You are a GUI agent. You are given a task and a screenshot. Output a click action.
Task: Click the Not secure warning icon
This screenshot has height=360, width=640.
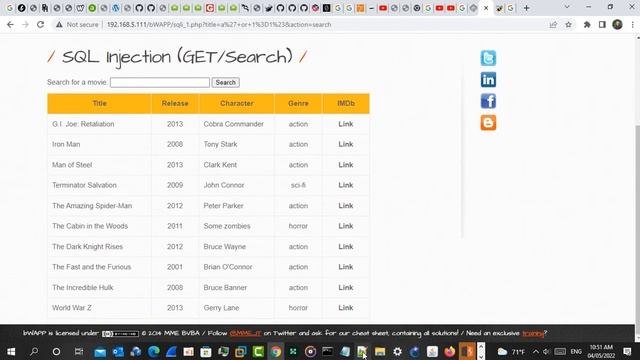[60, 24]
